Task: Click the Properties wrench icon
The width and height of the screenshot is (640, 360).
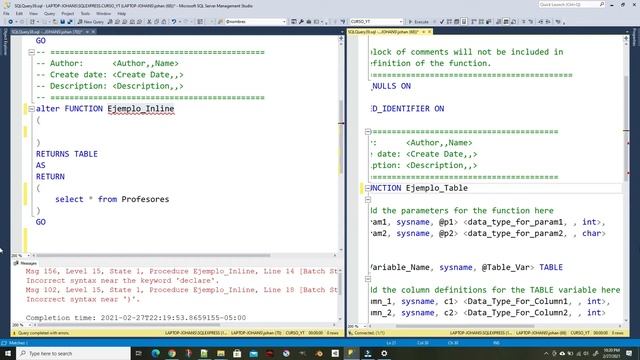Action: click(x=301, y=22)
